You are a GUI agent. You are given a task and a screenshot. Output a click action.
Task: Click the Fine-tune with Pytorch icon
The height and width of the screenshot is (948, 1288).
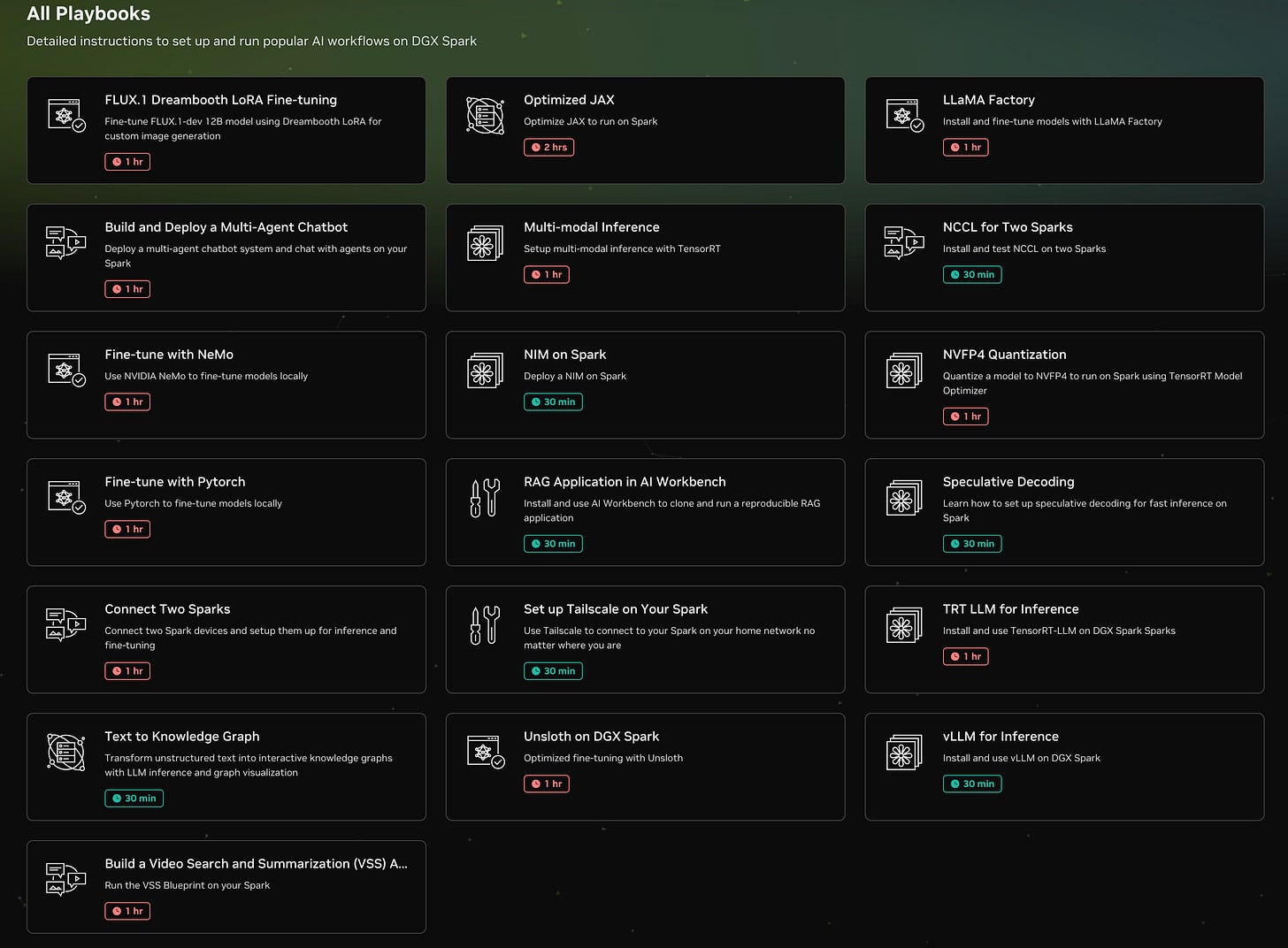coord(66,497)
